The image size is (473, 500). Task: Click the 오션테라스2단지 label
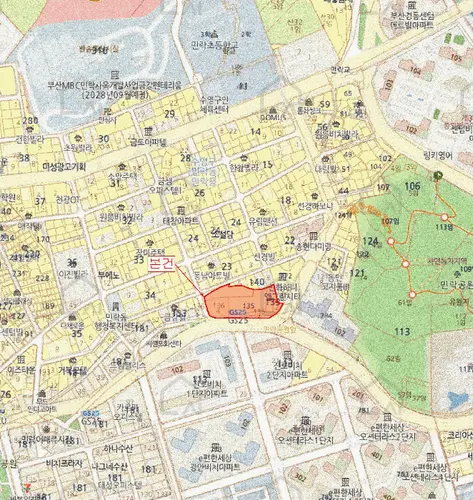(388, 437)
